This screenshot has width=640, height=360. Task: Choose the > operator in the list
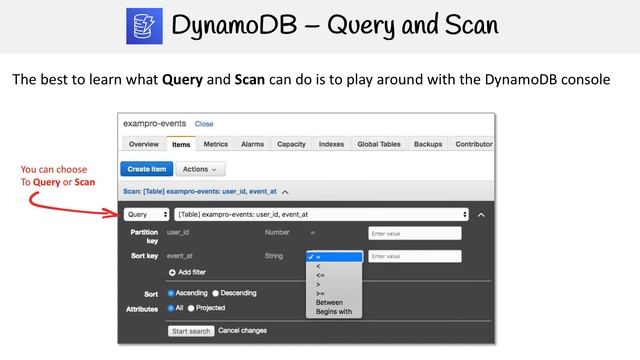pos(334,284)
